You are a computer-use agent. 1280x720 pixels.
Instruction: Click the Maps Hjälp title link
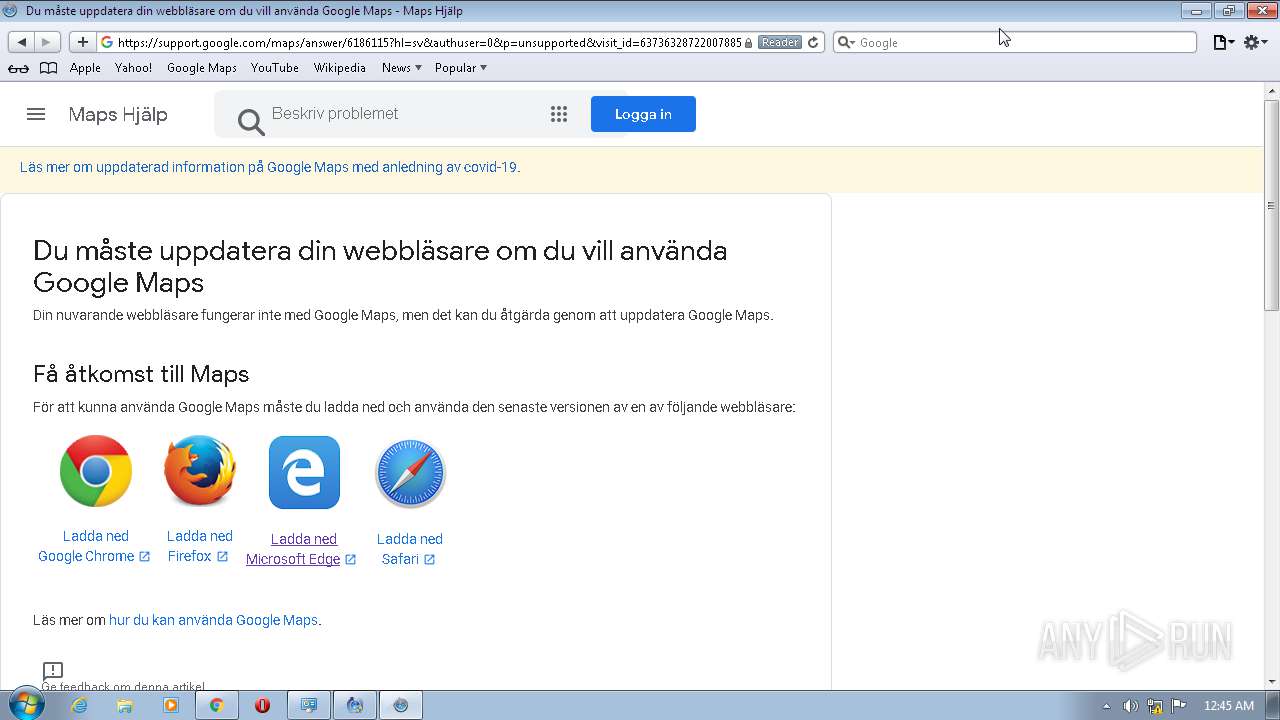(x=118, y=115)
